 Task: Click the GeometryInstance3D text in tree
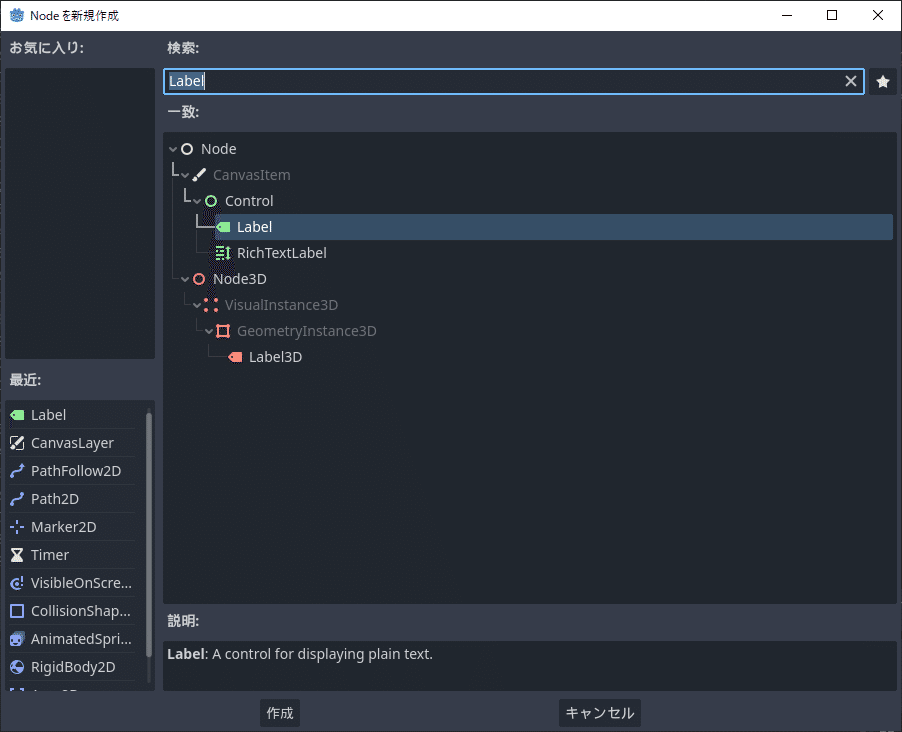point(307,331)
